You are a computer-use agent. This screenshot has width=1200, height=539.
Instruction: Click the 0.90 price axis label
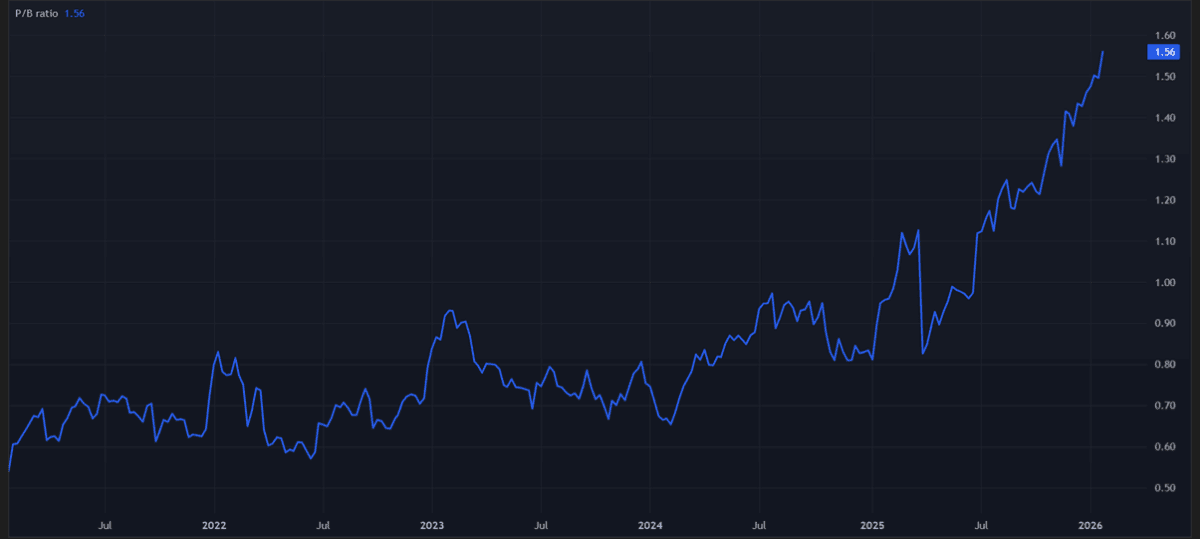click(x=1164, y=323)
